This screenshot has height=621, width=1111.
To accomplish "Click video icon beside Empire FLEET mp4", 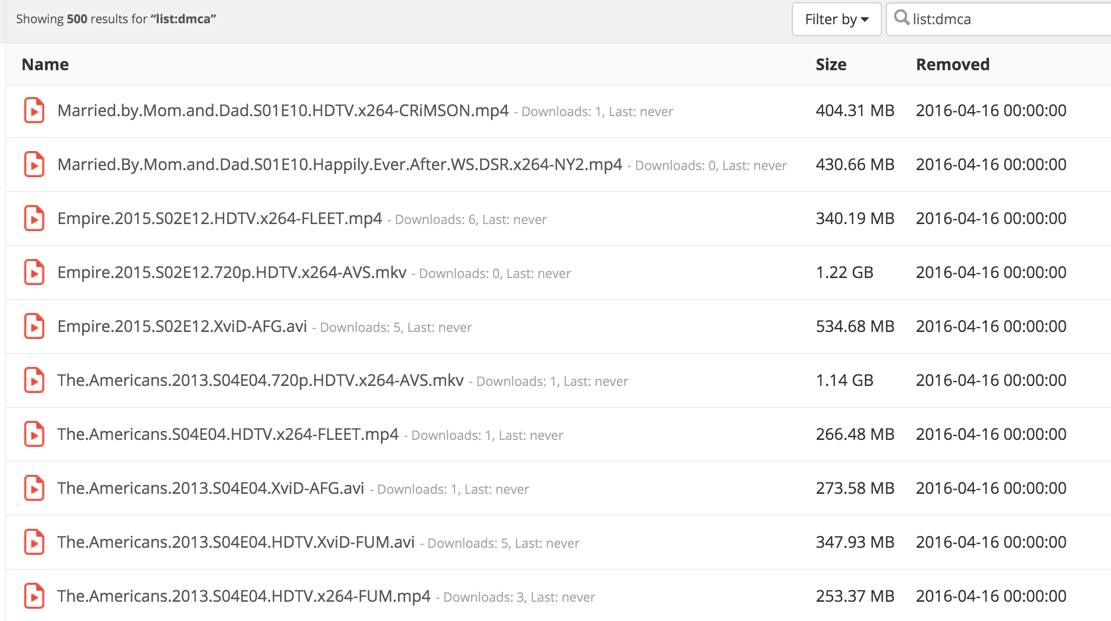I will [34, 219].
